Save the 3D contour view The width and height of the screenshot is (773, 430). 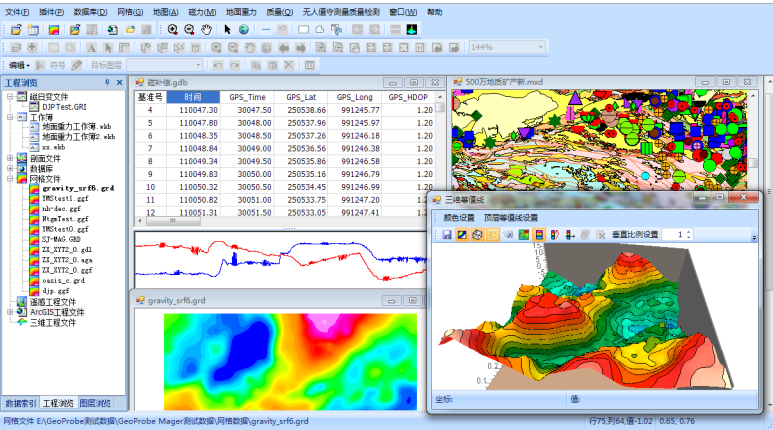[x=447, y=234]
